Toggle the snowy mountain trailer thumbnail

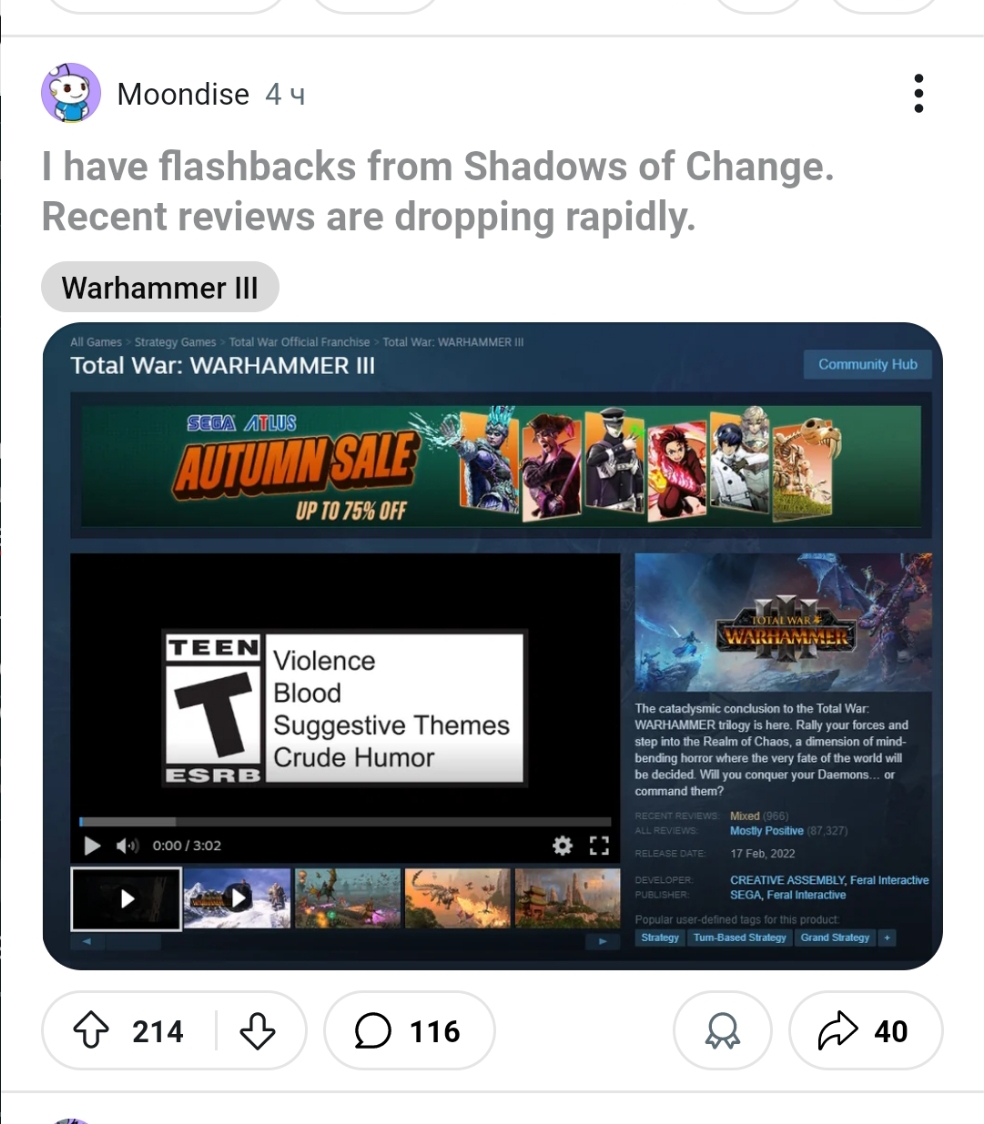tap(237, 898)
